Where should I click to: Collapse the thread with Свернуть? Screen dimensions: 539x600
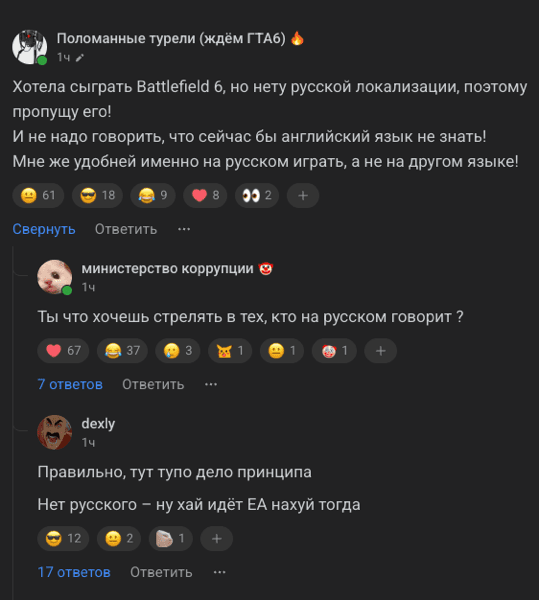tap(44, 229)
